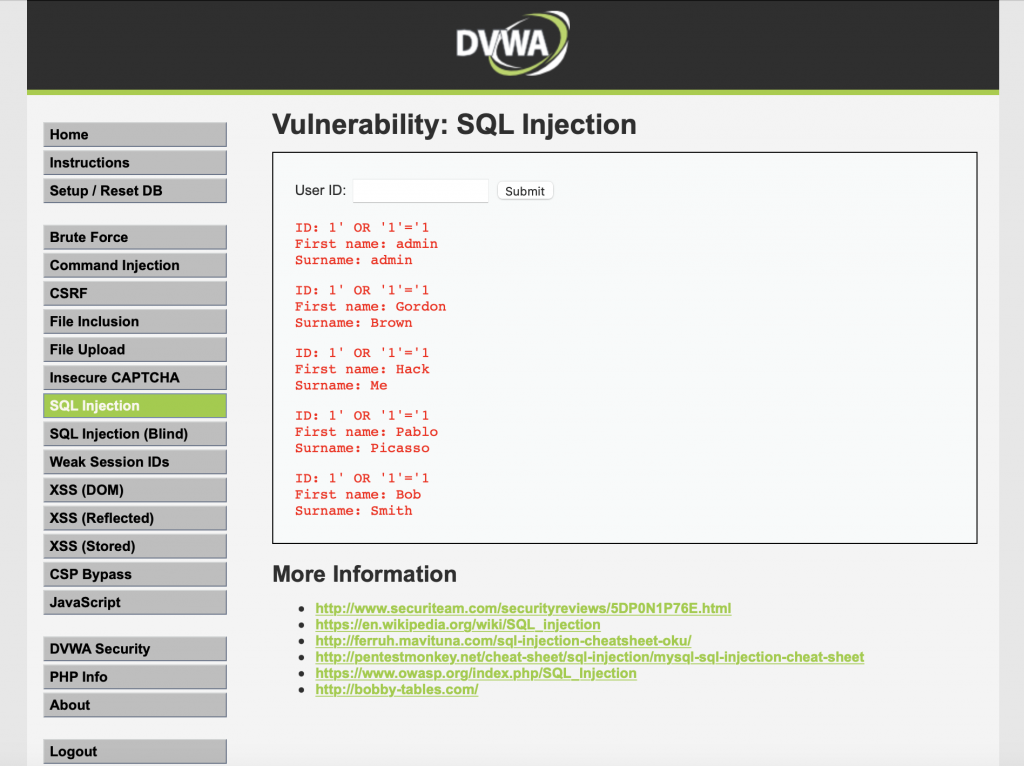Log out using Logout button
The width and height of the screenshot is (1024, 766).
click(x=135, y=751)
